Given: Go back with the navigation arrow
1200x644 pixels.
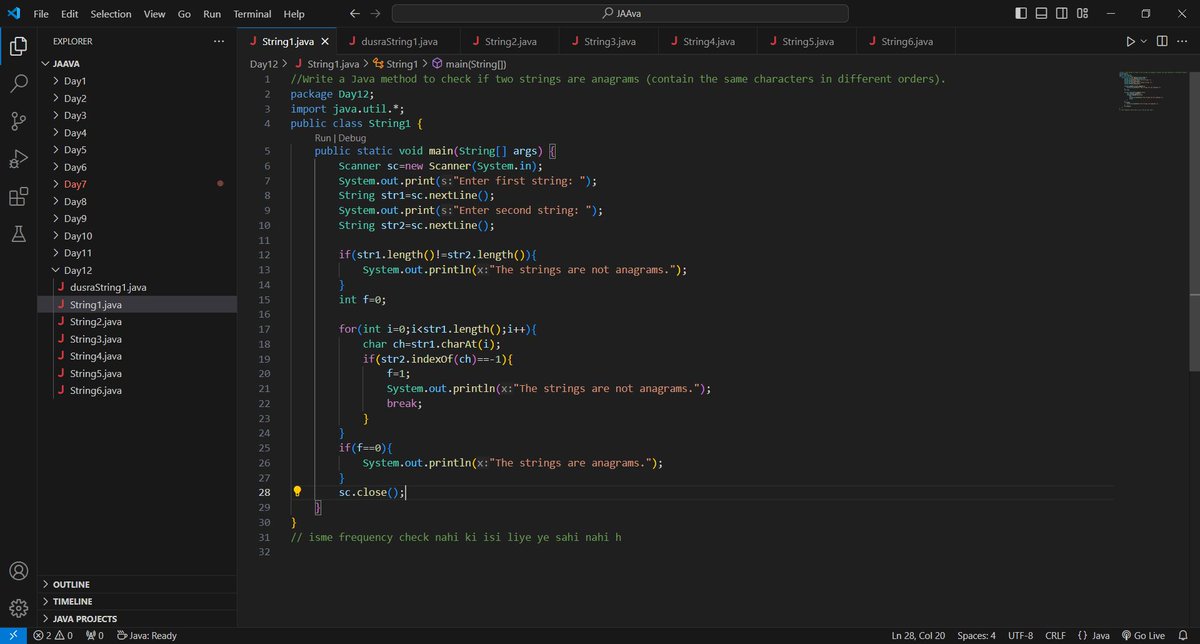Looking at the screenshot, I should pos(354,14).
